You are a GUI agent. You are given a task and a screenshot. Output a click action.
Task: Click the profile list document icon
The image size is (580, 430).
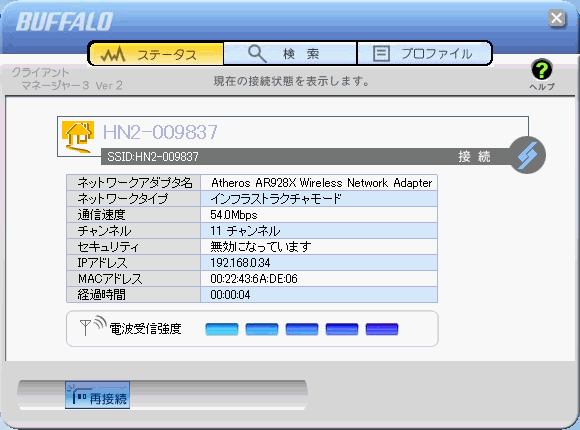tap(381, 54)
